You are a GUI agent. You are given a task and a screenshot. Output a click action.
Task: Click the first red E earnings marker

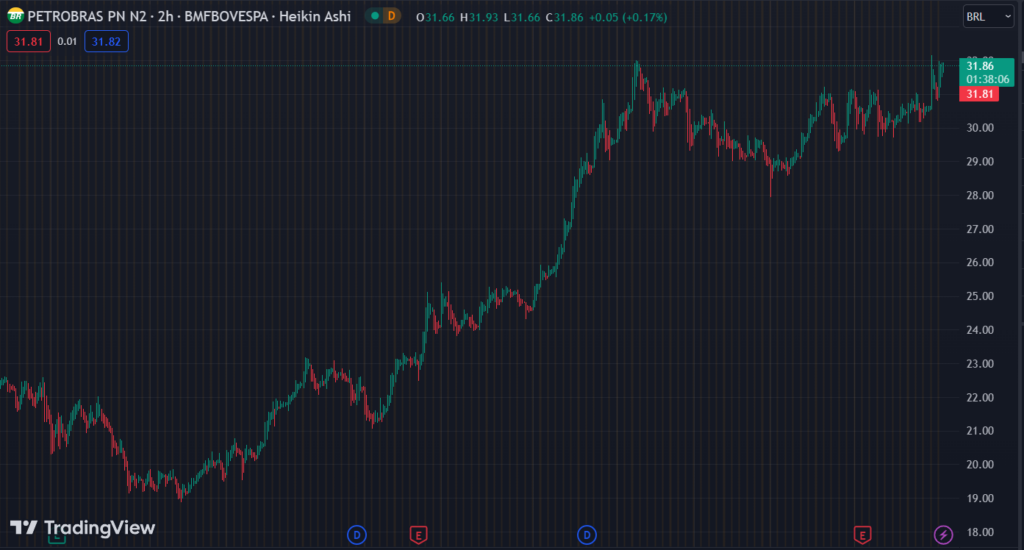click(x=419, y=535)
